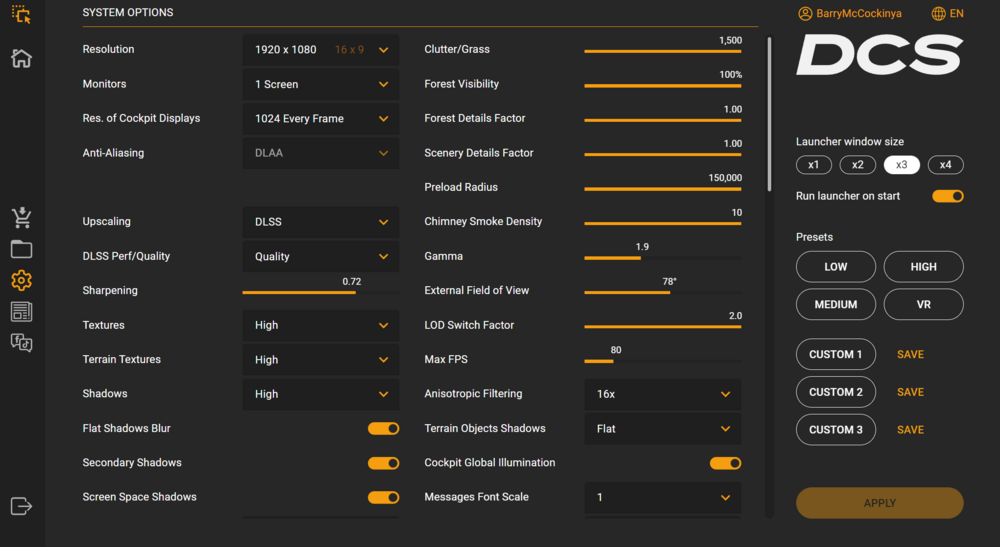
Task: Open the Anisotropic Filtering dropdown
Action: pyautogui.click(x=662, y=394)
